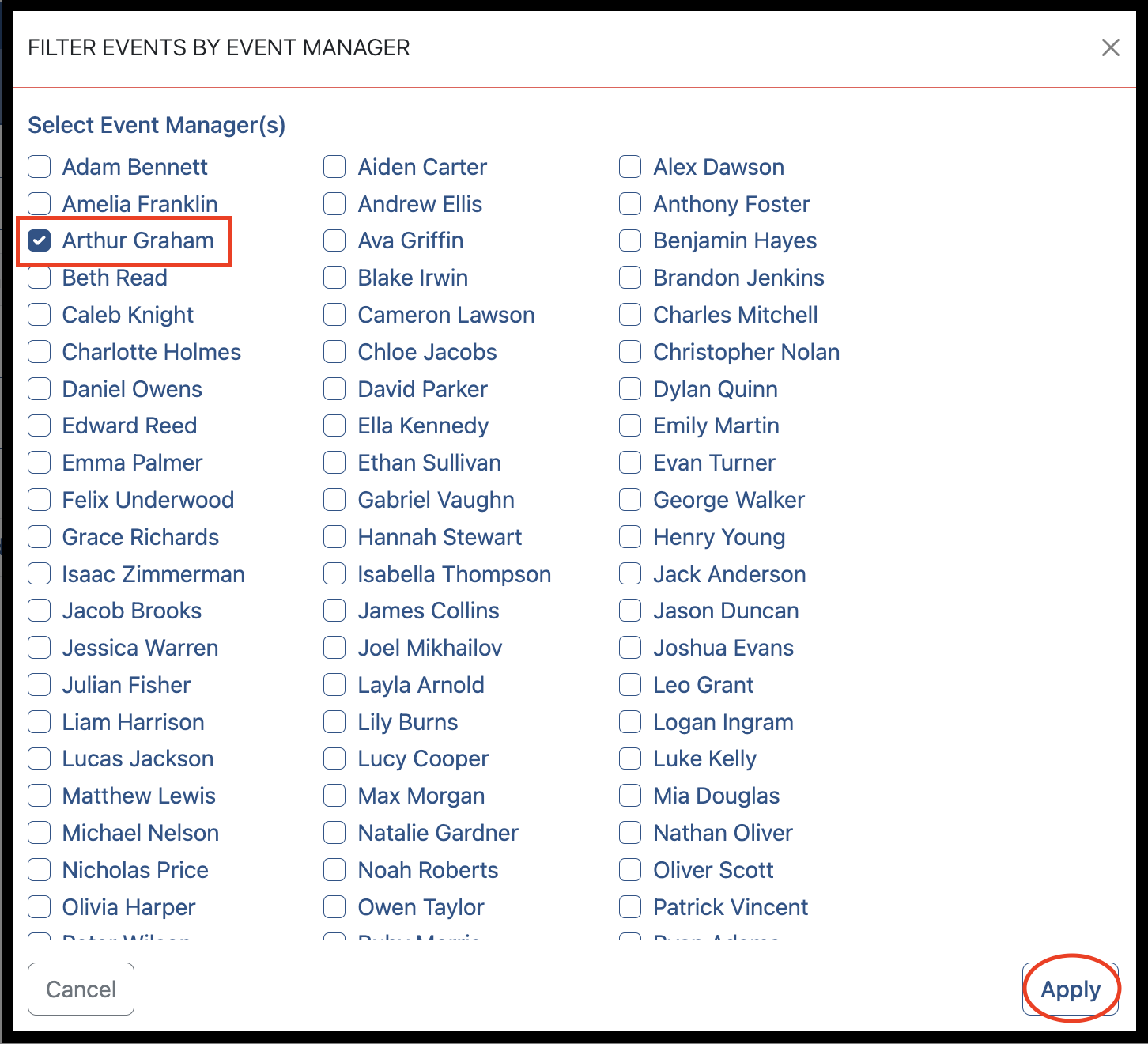Select the Caleb Knight checkbox
Screen dimensions: 1148x1044
pyautogui.click(x=40, y=315)
